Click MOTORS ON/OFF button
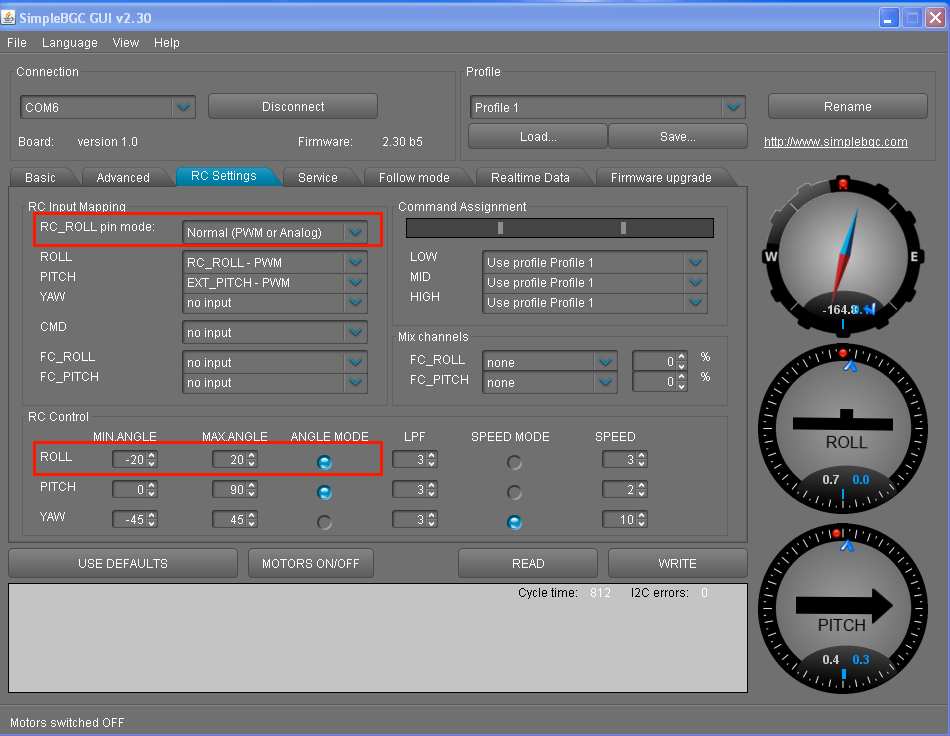Screen dimensions: 950x736 click(311, 563)
